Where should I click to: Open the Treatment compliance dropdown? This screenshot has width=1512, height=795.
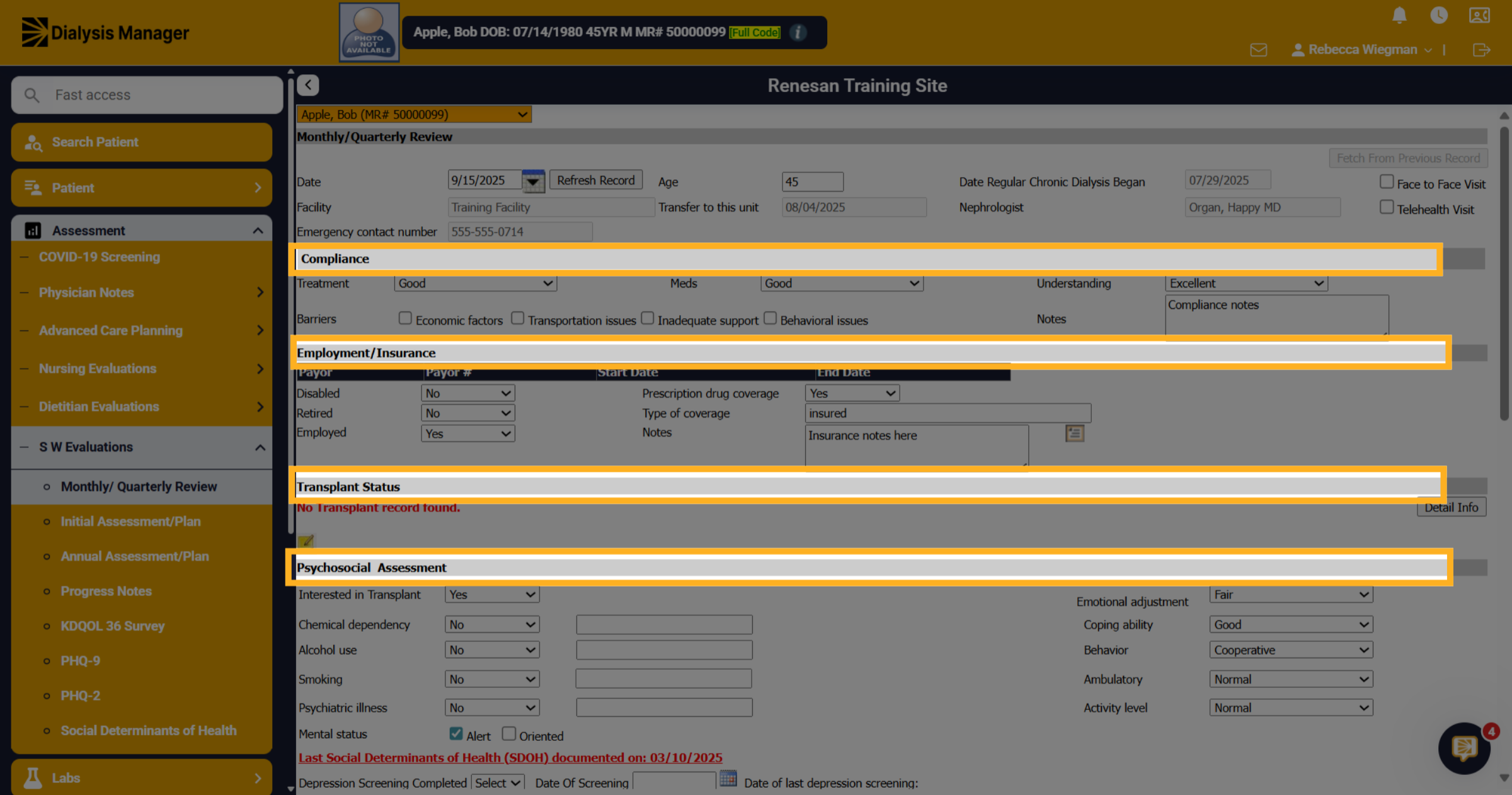point(476,283)
